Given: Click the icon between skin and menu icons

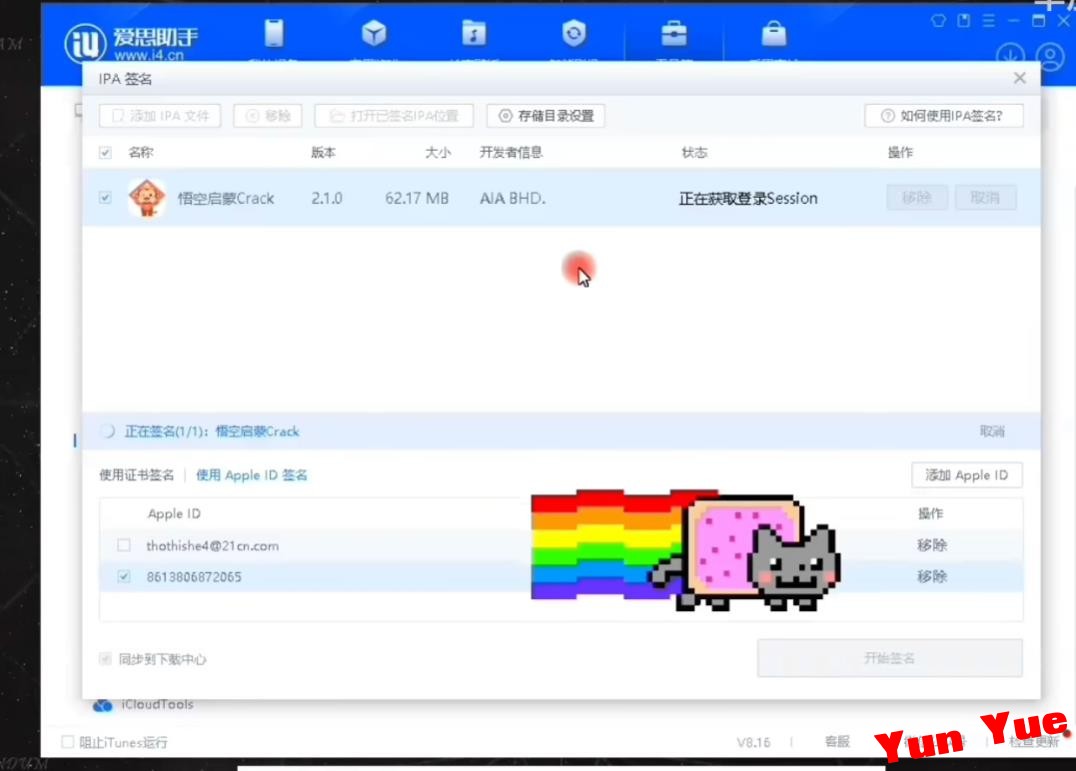Looking at the screenshot, I should 963,21.
